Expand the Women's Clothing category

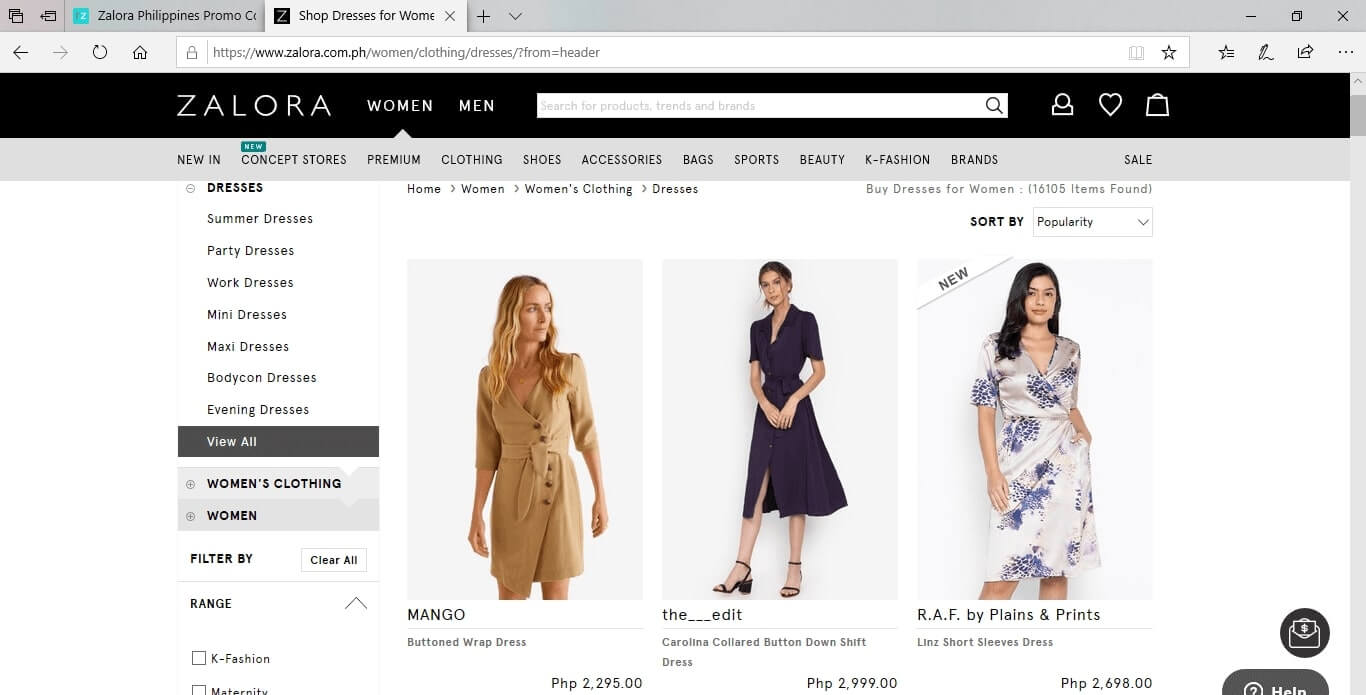tap(190, 484)
